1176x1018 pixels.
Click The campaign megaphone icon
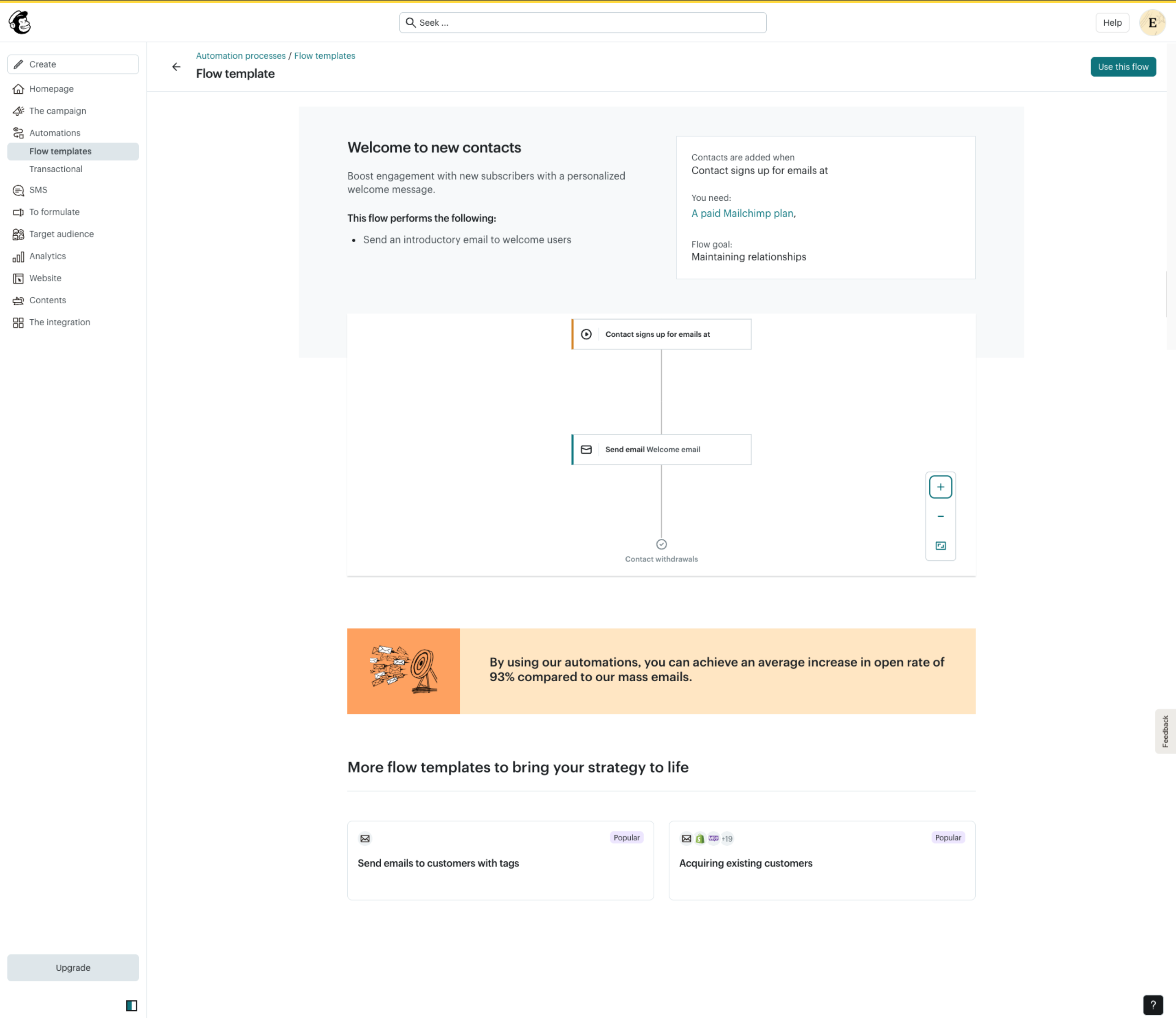18,111
